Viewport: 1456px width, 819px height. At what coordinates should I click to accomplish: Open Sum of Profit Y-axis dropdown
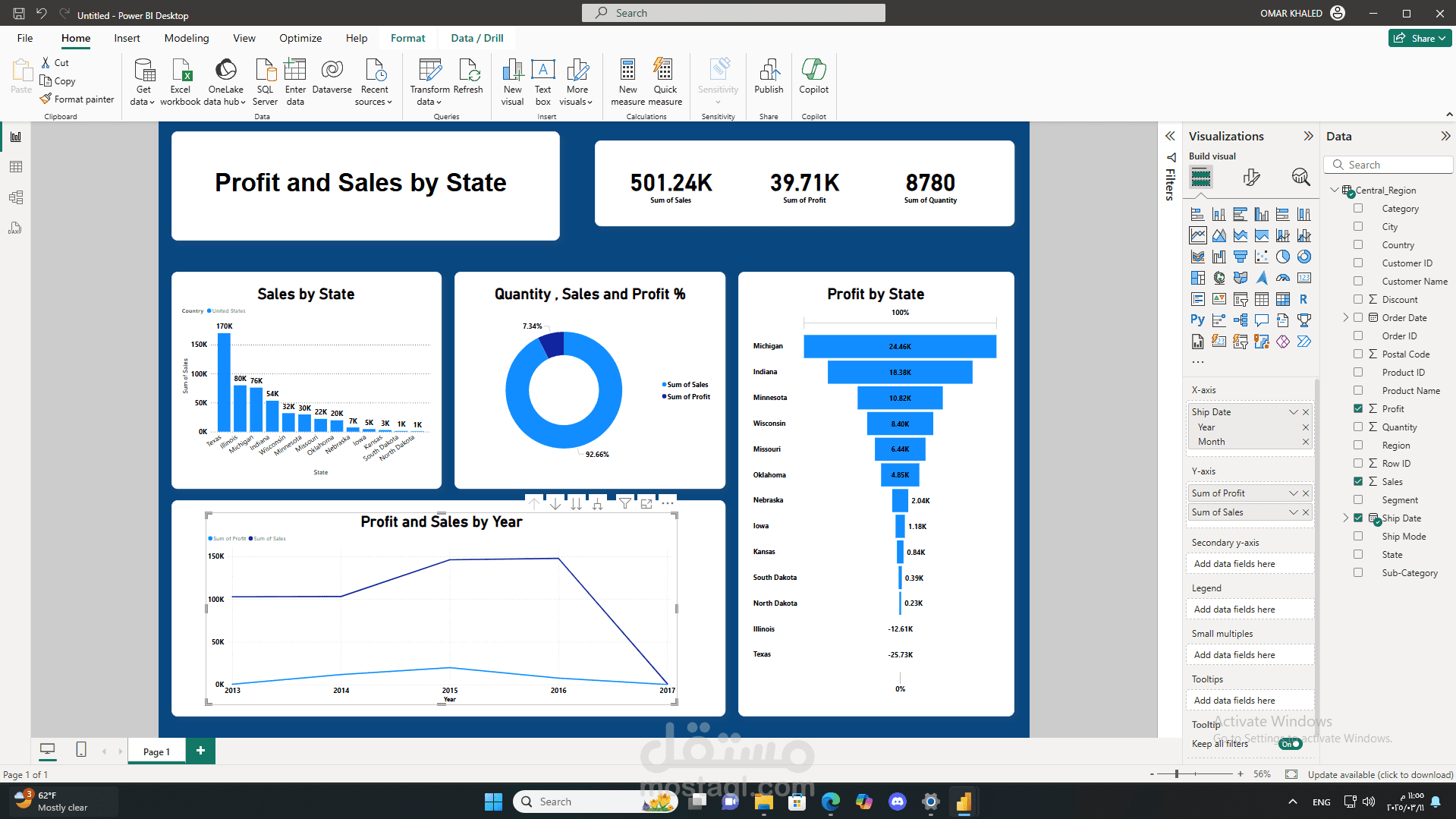(x=1293, y=493)
